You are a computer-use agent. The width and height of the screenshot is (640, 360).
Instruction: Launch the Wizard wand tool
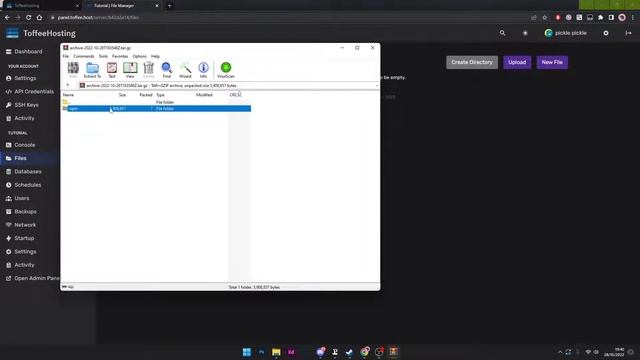tap(185, 70)
